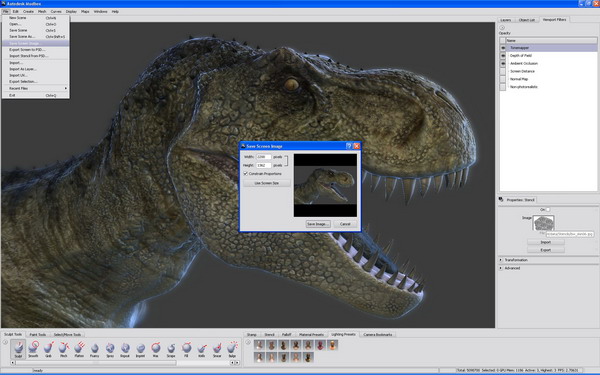Expand the Advanced section

point(501,268)
